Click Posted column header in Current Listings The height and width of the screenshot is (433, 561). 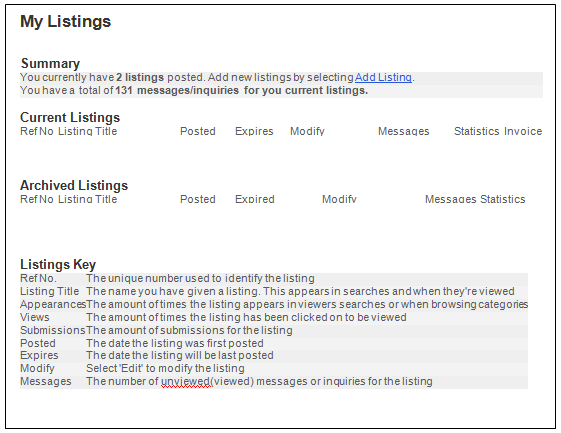(x=197, y=131)
